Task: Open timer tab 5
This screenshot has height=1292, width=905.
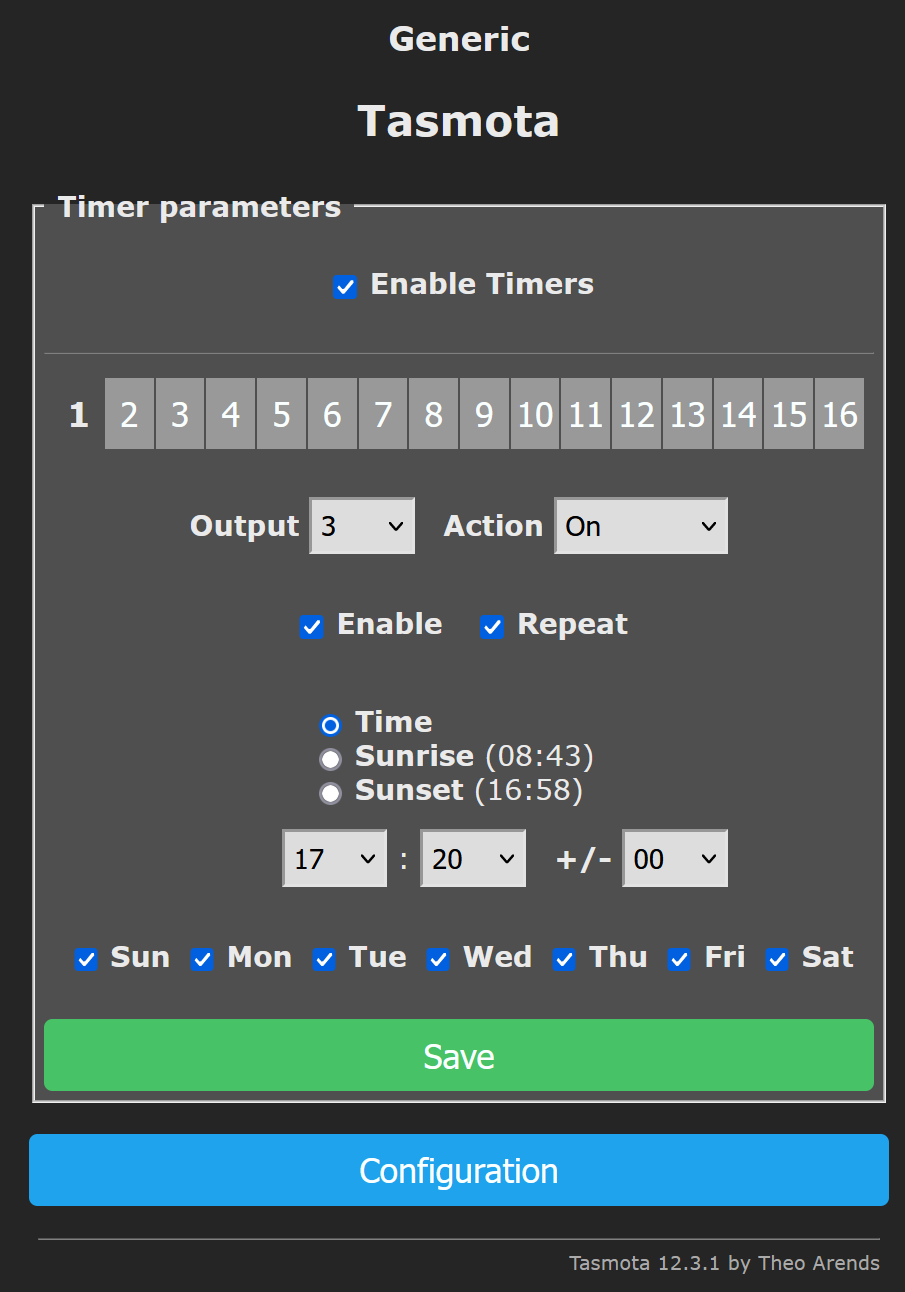Action: pos(282,414)
